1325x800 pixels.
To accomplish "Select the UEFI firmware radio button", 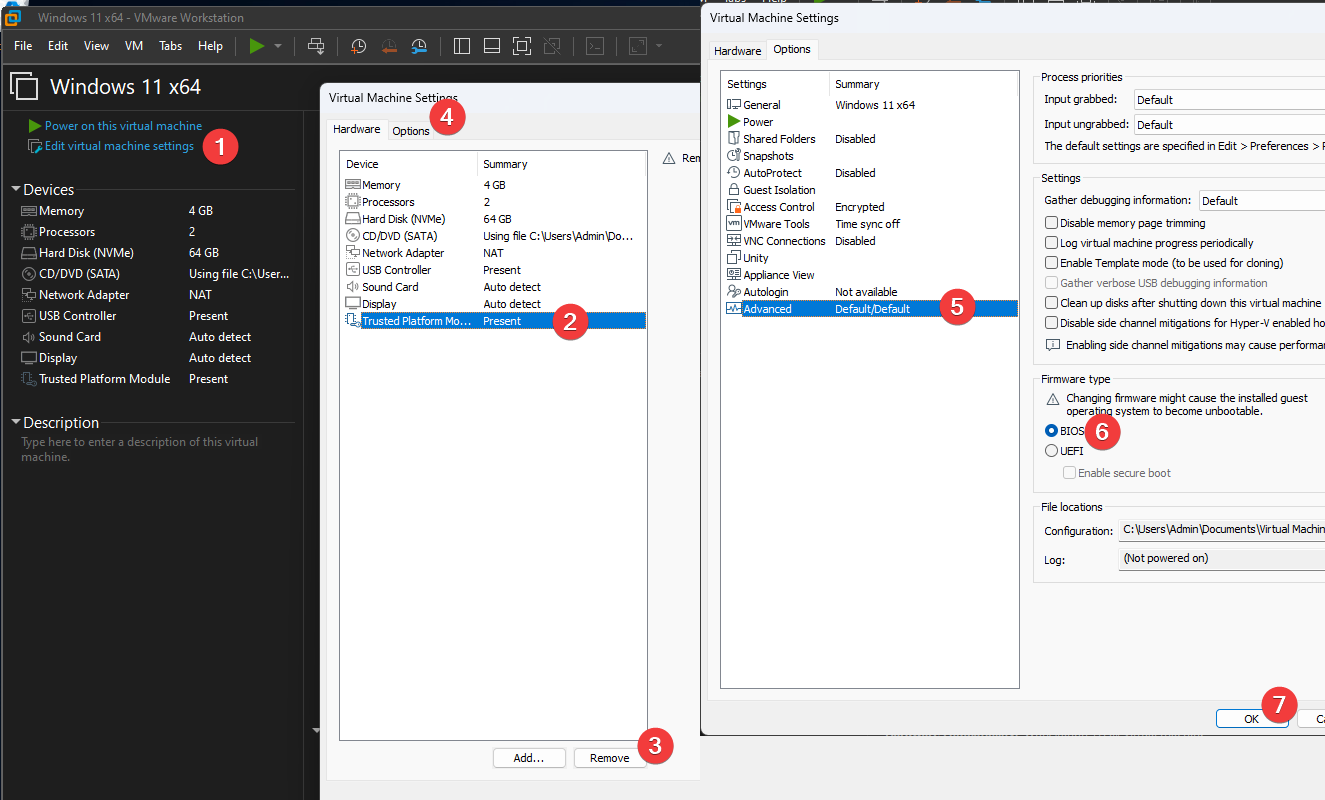I will pos(1051,451).
